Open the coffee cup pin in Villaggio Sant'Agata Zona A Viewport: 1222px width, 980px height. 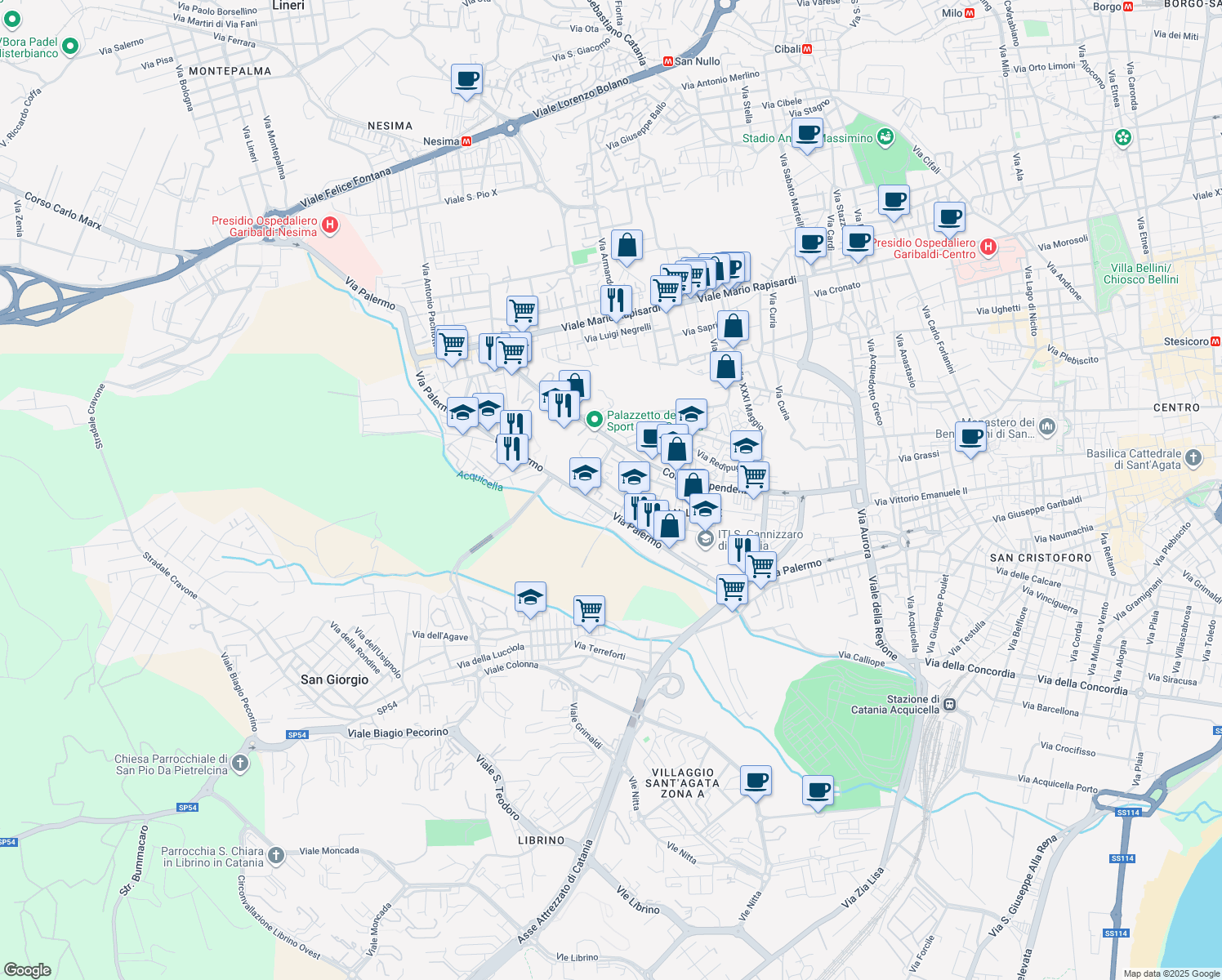(x=756, y=780)
